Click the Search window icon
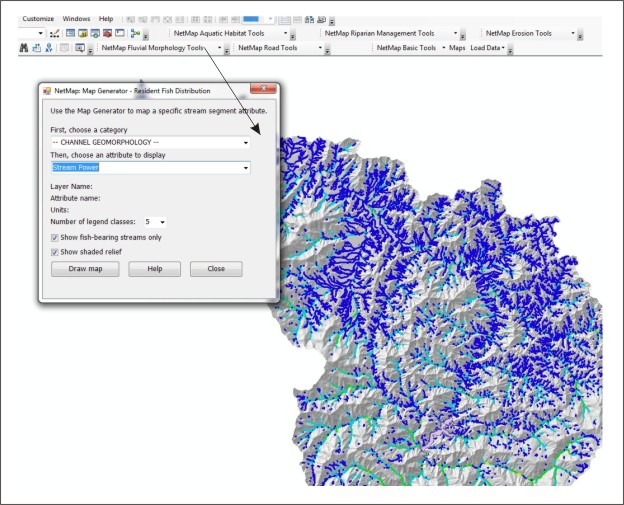624x505 pixels. pos(95,33)
